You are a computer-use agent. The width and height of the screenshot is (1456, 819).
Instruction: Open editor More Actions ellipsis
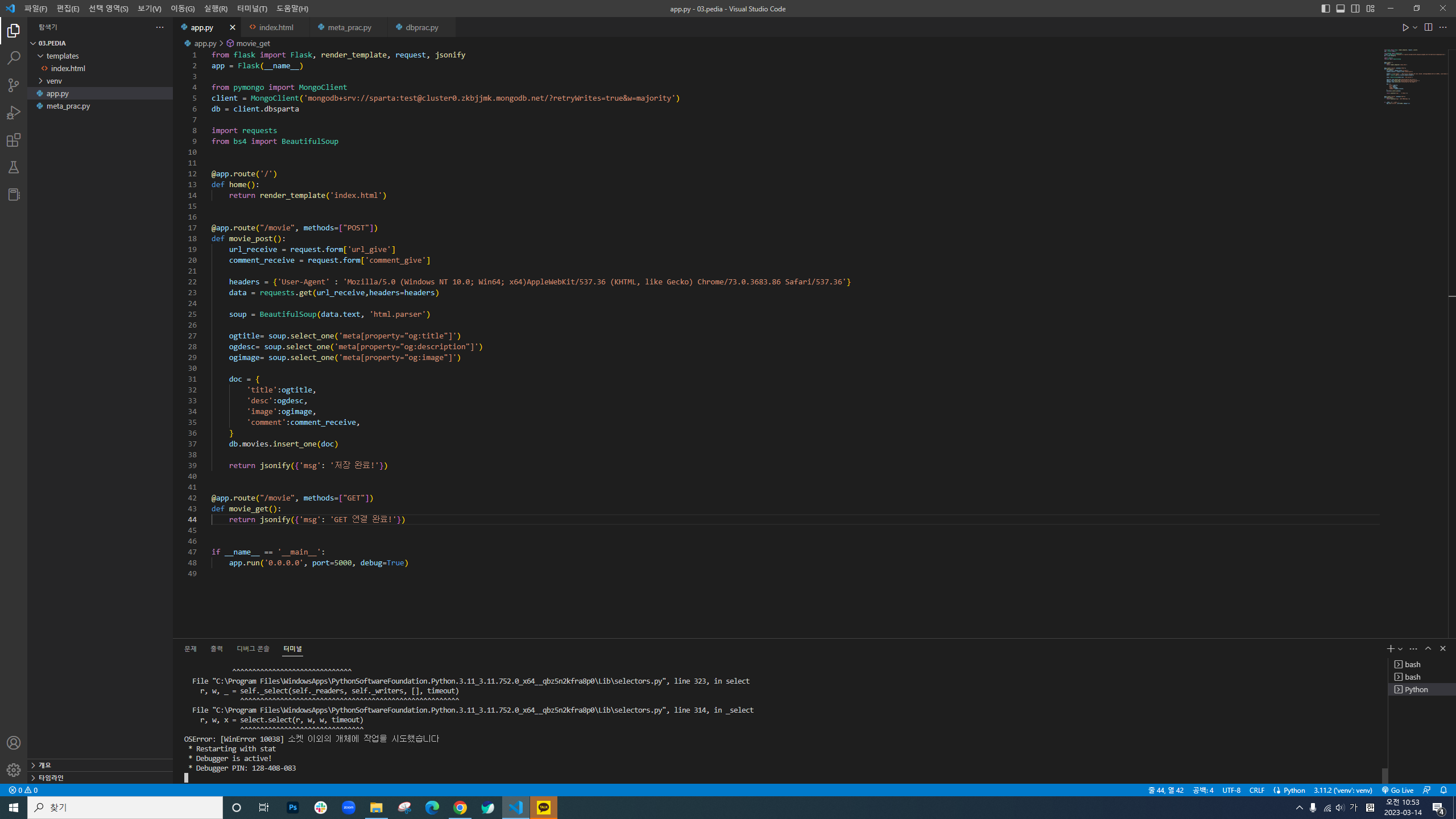[1443, 27]
